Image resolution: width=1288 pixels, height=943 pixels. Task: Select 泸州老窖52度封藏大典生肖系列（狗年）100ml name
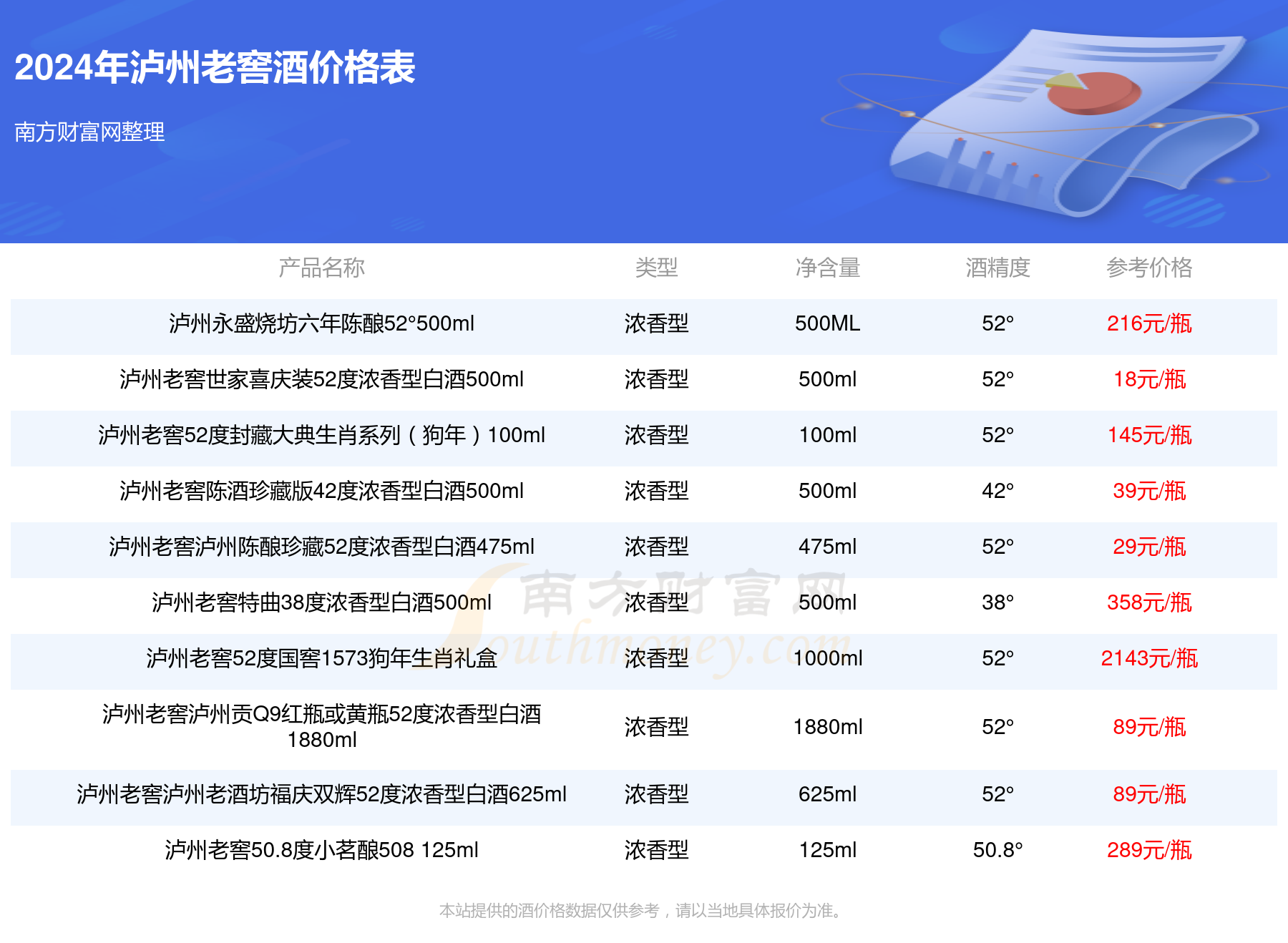coord(321,435)
